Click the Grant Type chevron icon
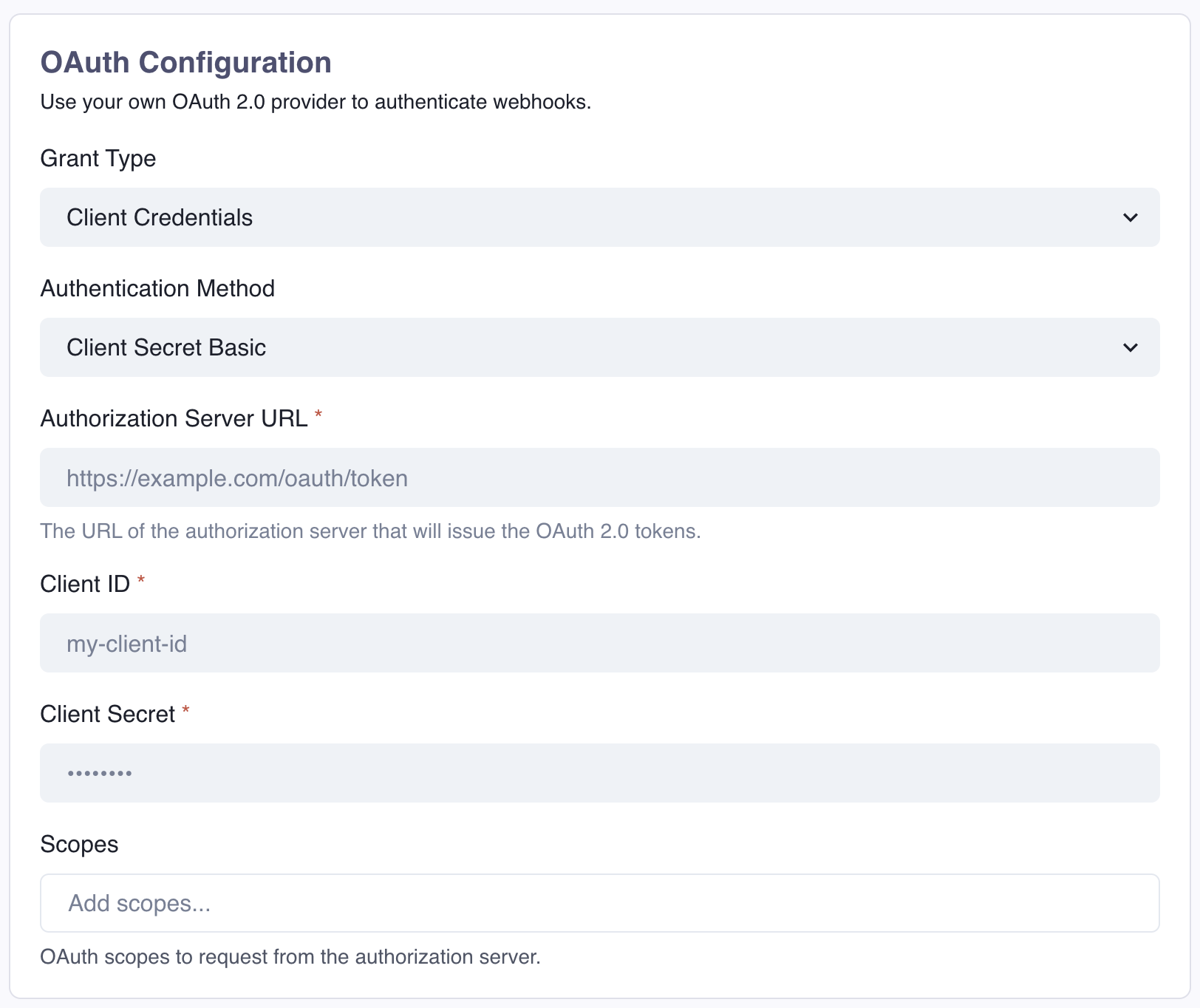The image size is (1200, 1008). pos(1131,217)
